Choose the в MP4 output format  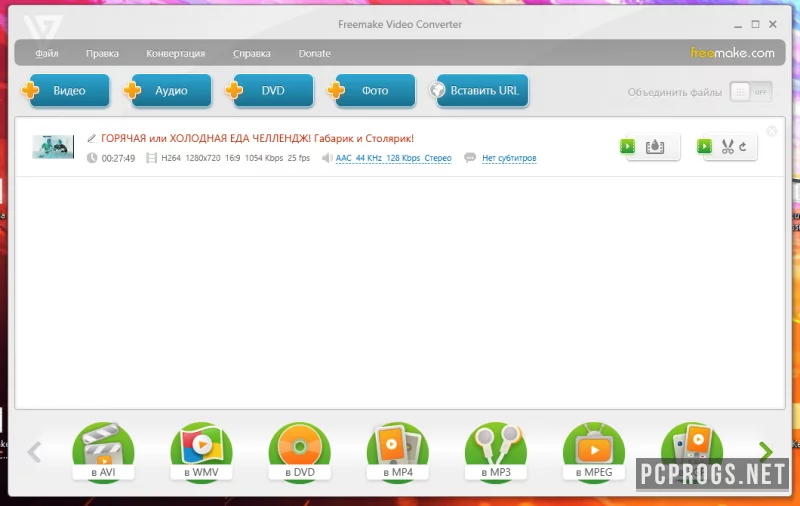pyautogui.click(x=398, y=452)
